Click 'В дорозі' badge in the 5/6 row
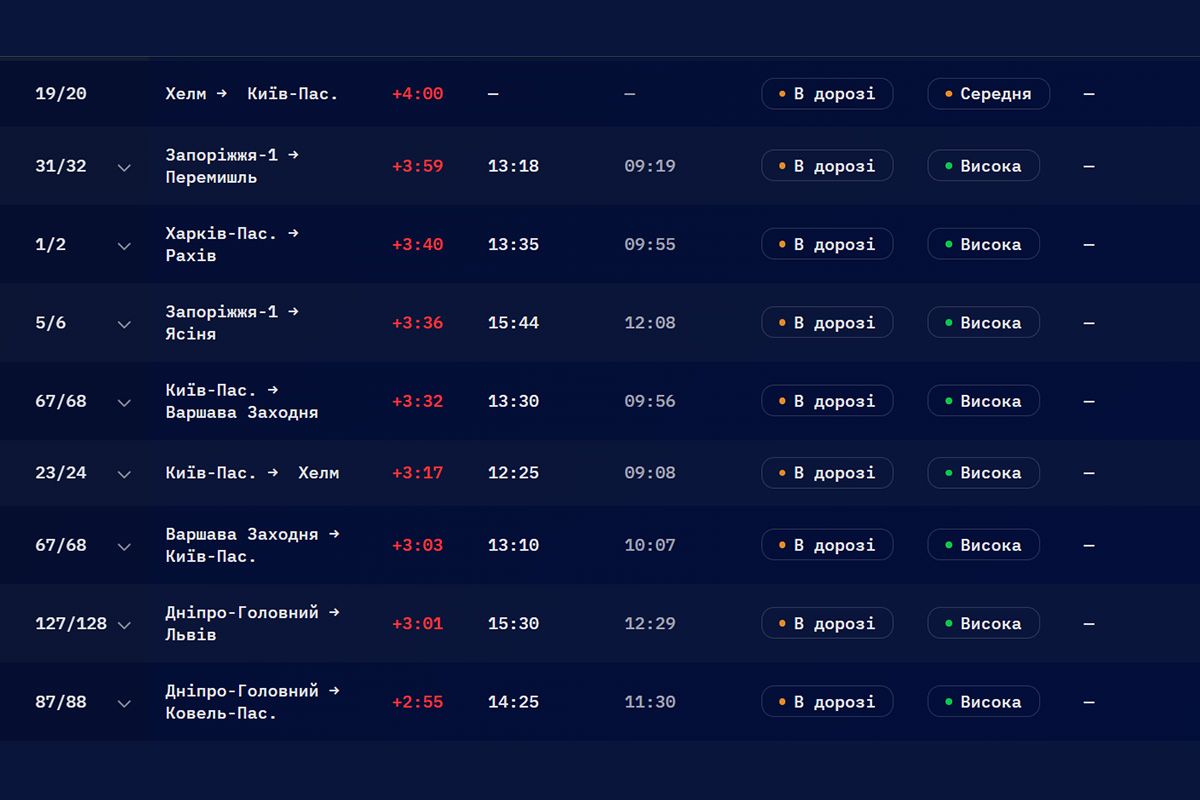The height and width of the screenshot is (800, 1200). click(x=827, y=323)
